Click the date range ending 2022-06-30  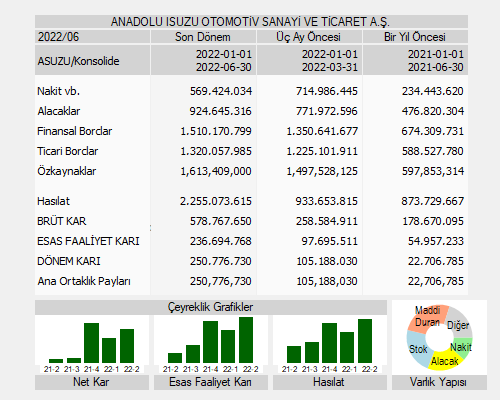coord(223,61)
